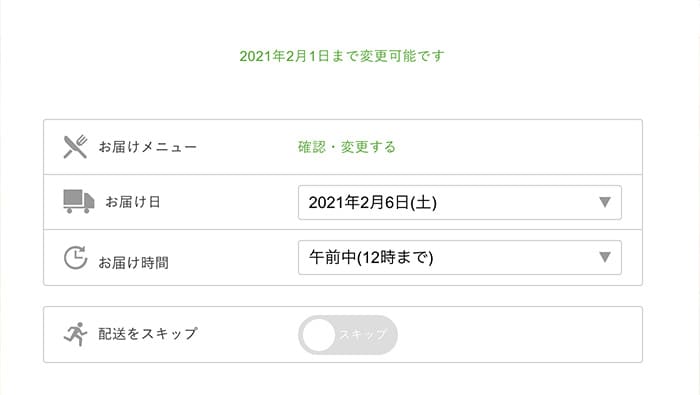
Task: Click the running person skip icon
Action: [75, 334]
